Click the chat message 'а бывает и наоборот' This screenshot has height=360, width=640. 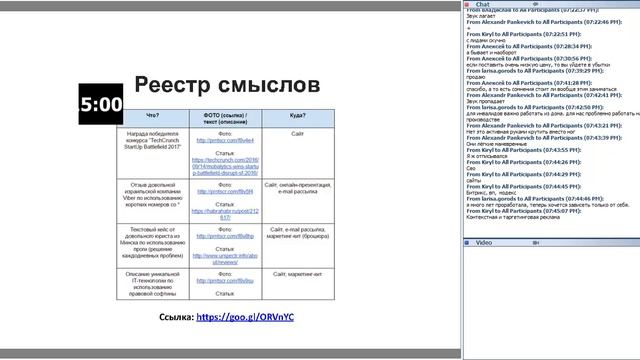click(x=491, y=53)
